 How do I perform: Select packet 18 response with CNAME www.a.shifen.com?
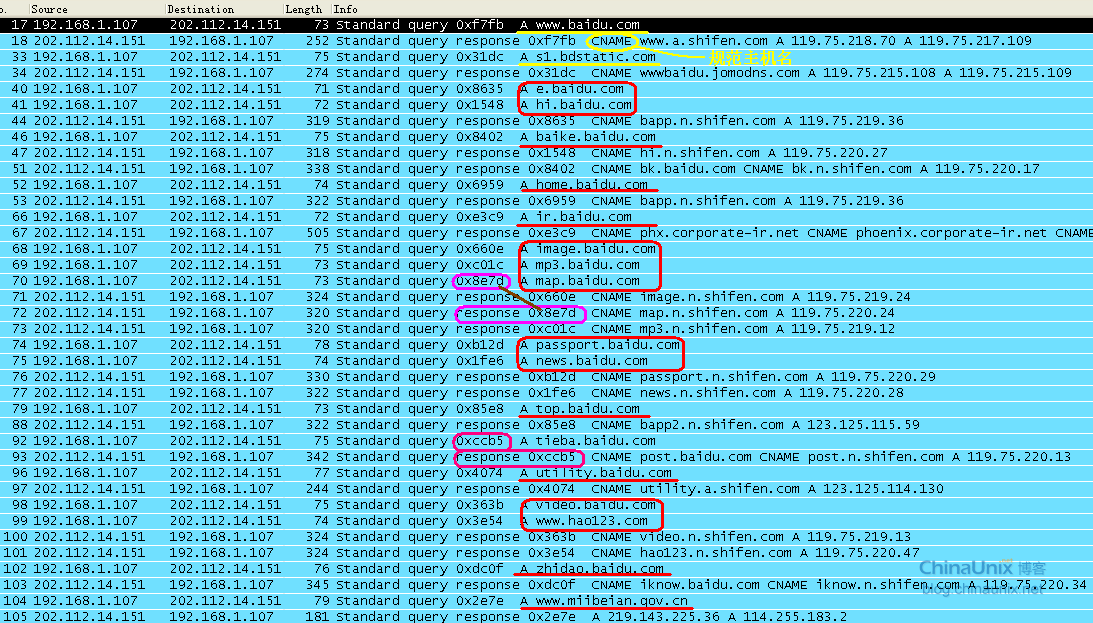tap(400, 41)
